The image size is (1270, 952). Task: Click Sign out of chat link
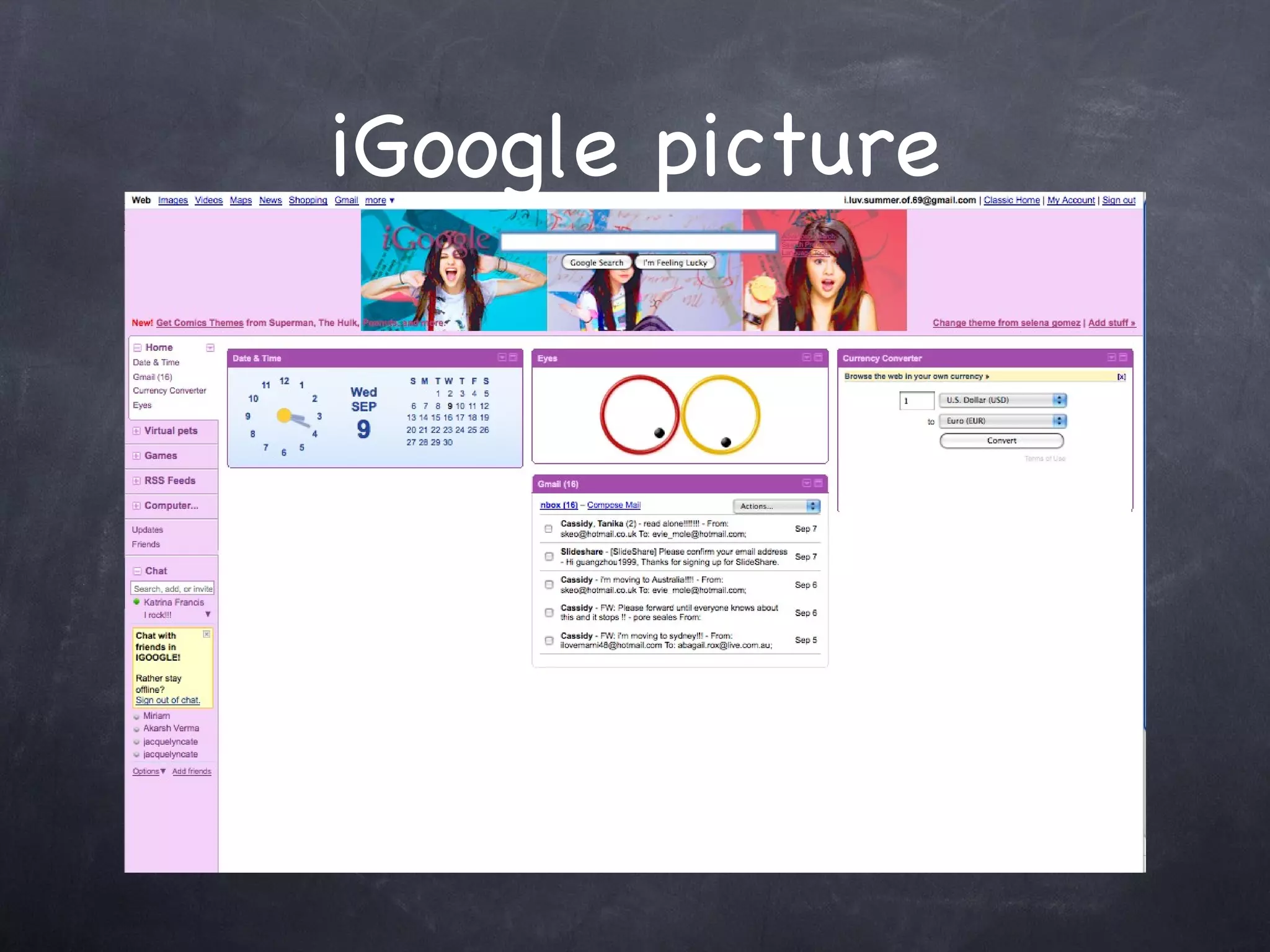pyautogui.click(x=168, y=700)
